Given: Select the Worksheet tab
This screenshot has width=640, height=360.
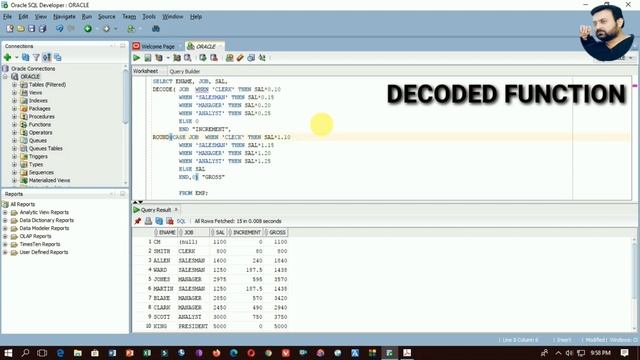Looking at the screenshot, I should pyautogui.click(x=145, y=71).
